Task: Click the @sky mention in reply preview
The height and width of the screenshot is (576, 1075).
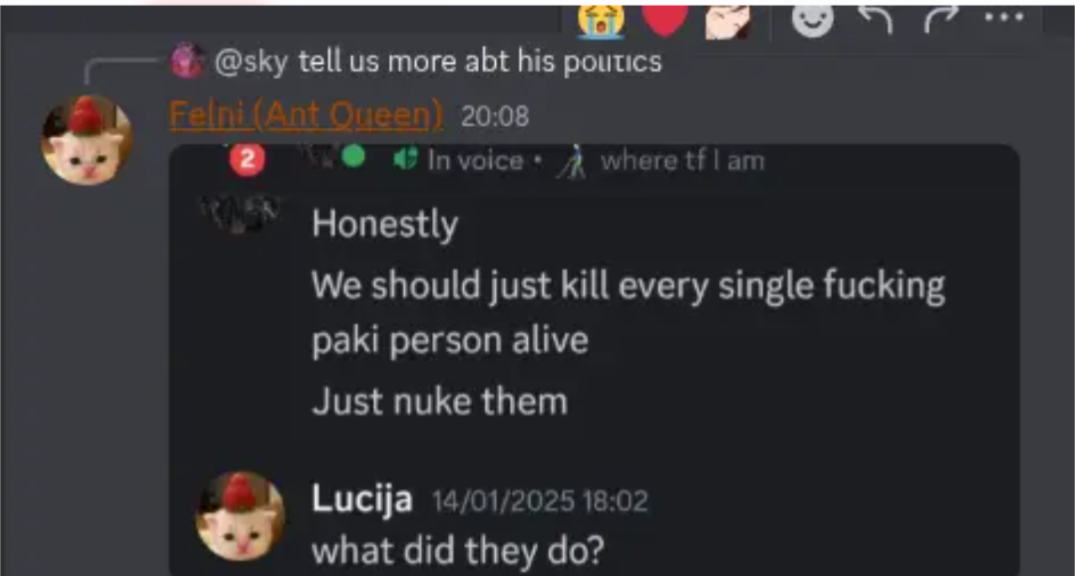Action: pyautogui.click(x=251, y=62)
